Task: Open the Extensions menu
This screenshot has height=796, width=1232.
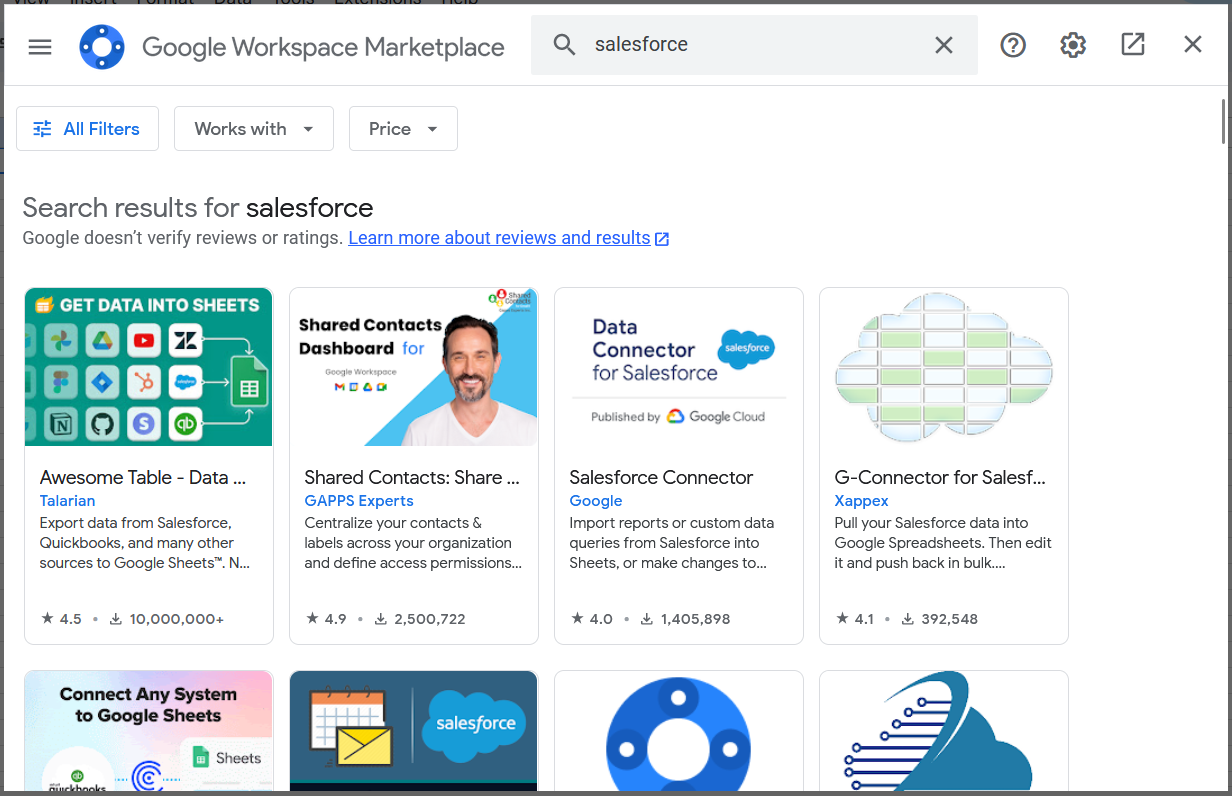Action: tap(377, 2)
